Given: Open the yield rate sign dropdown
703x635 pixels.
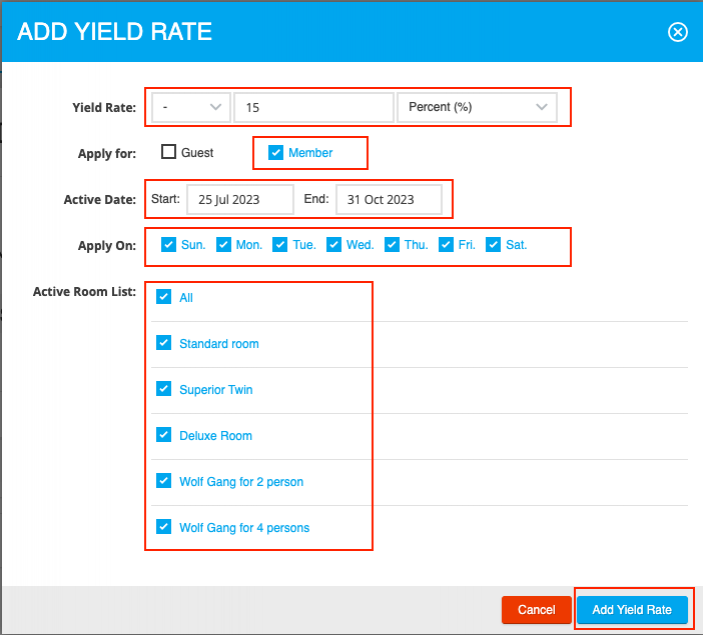Looking at the screenshot, I should click(190, 108).
